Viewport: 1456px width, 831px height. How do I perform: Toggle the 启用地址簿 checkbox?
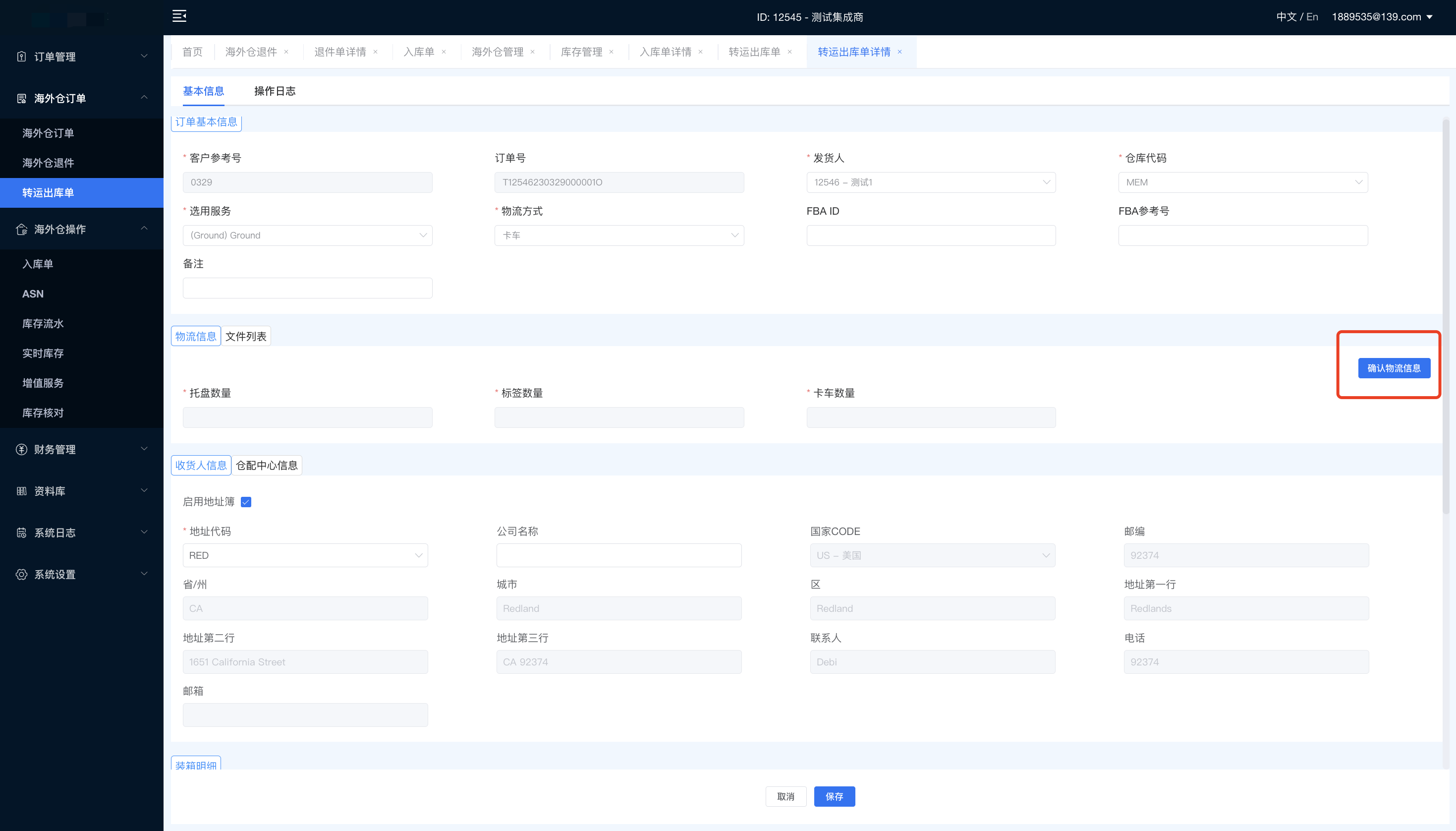246,502
